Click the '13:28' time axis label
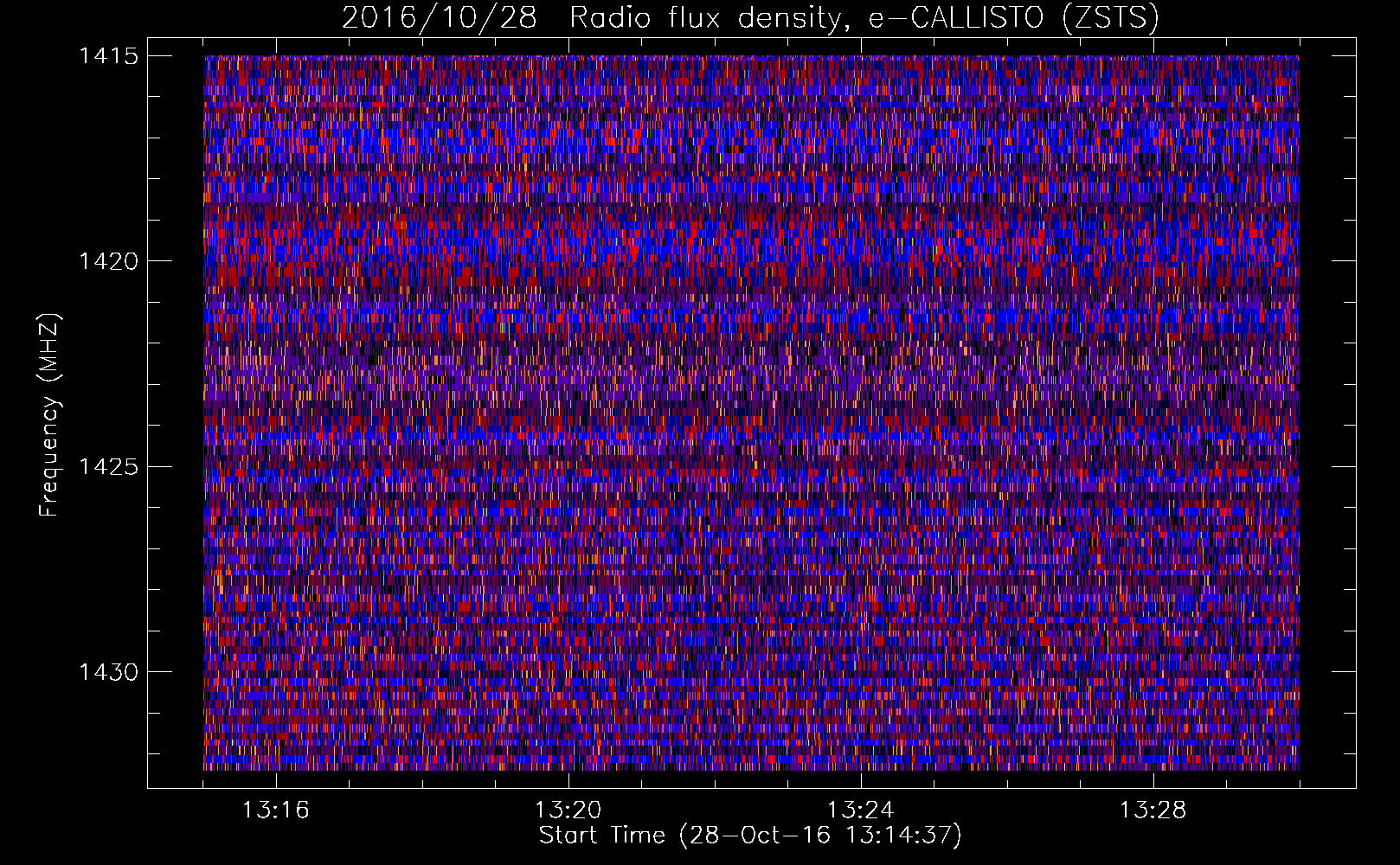1400x865 pixels. click(x=1153, y=811)
